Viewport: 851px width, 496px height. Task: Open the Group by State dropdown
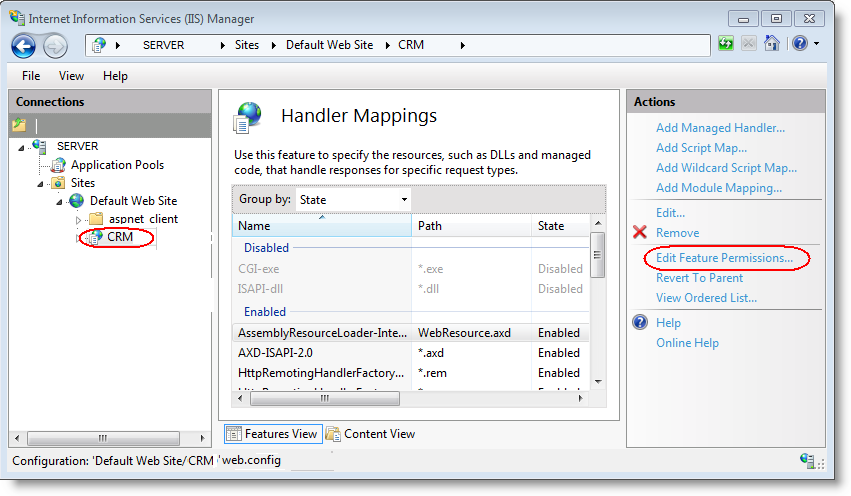353,199
